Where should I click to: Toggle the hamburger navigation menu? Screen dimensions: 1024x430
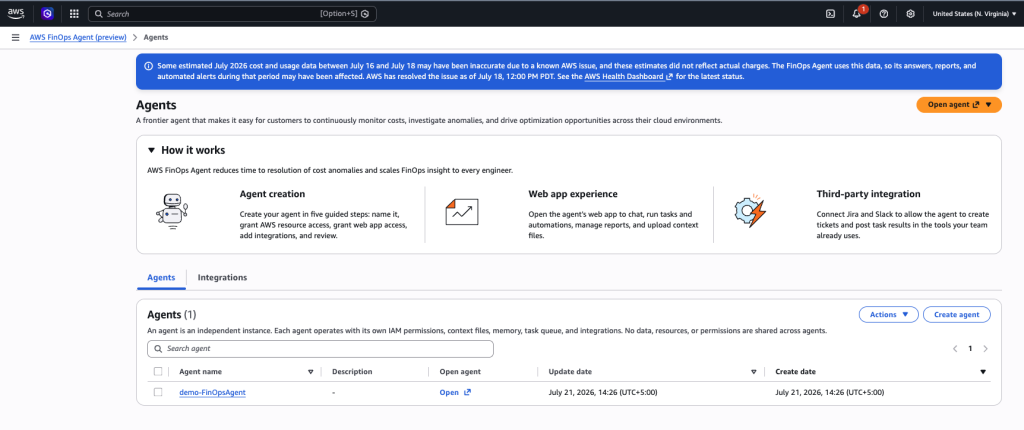(x=15, y=37)
